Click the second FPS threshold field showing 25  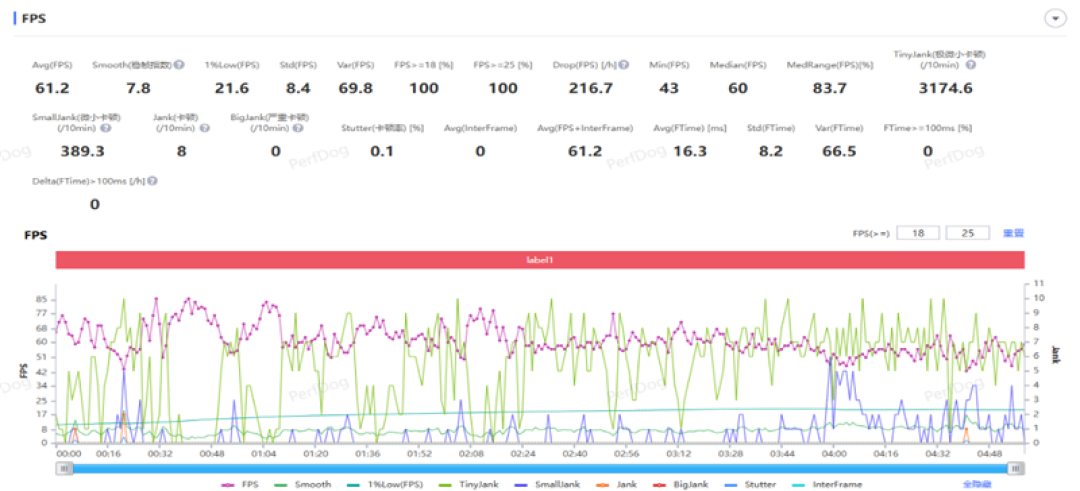(968, 233)
